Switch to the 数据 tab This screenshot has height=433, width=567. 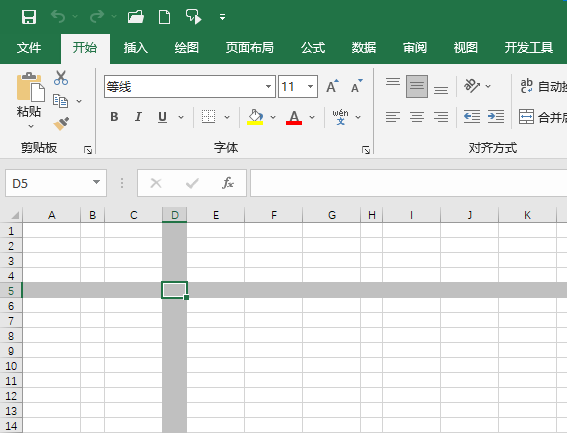(x=364, y=48)
